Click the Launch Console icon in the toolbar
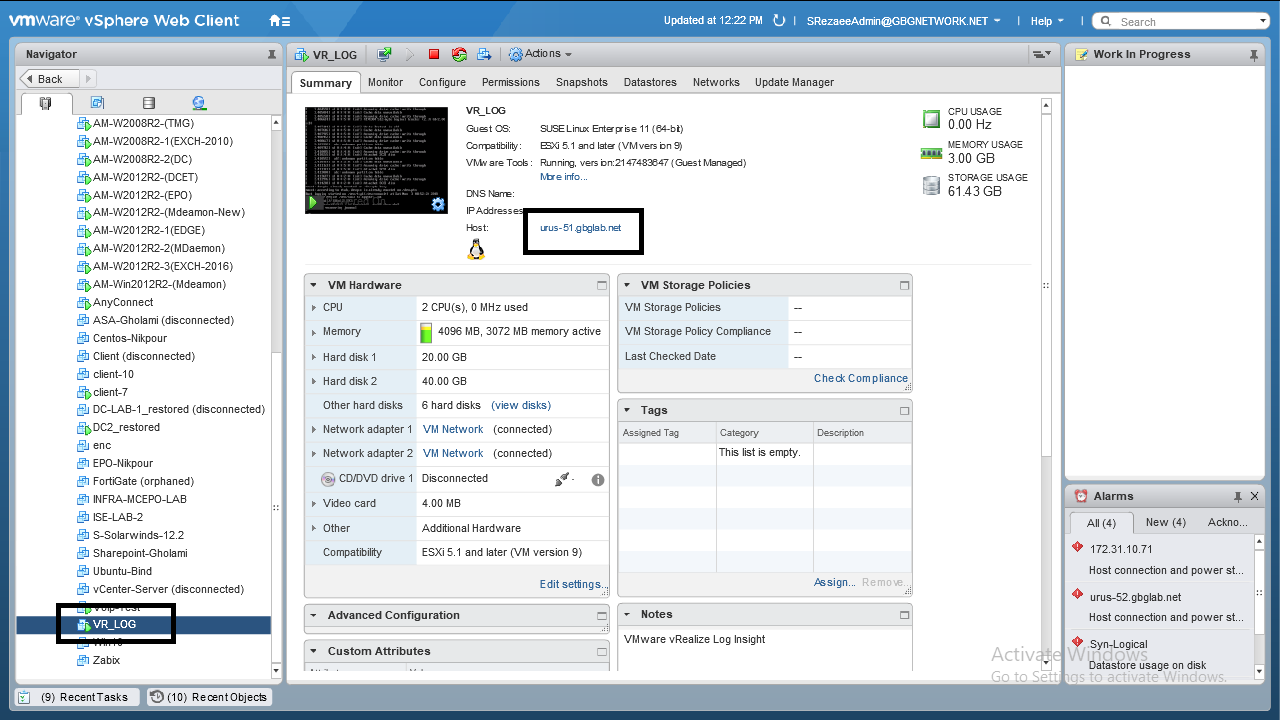The width and height of the screenshot is (1280, 720). point(384,54)
